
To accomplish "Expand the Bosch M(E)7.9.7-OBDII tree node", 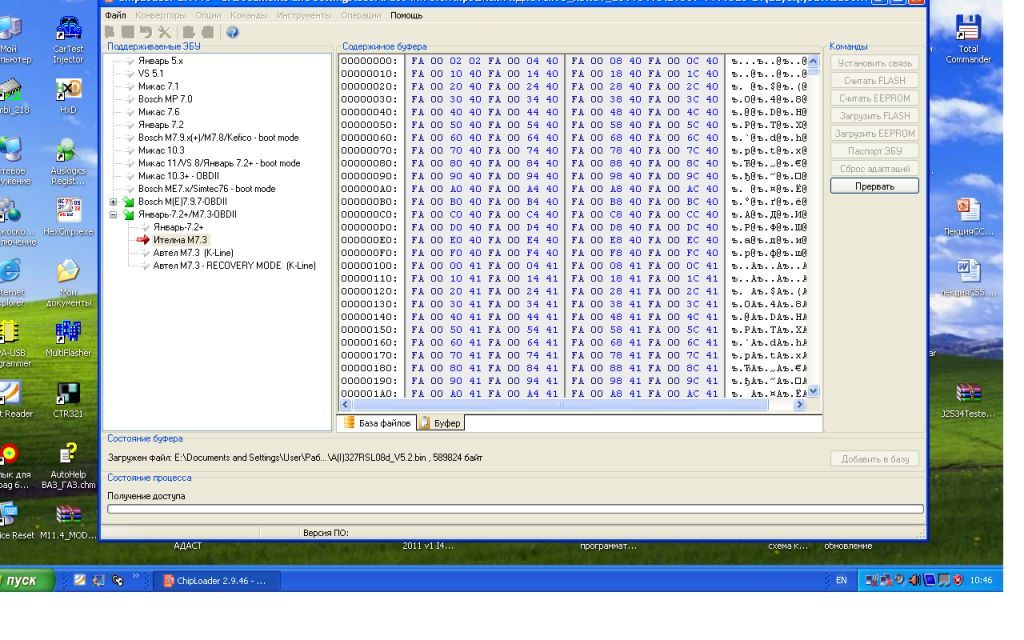I will [113, 202].
